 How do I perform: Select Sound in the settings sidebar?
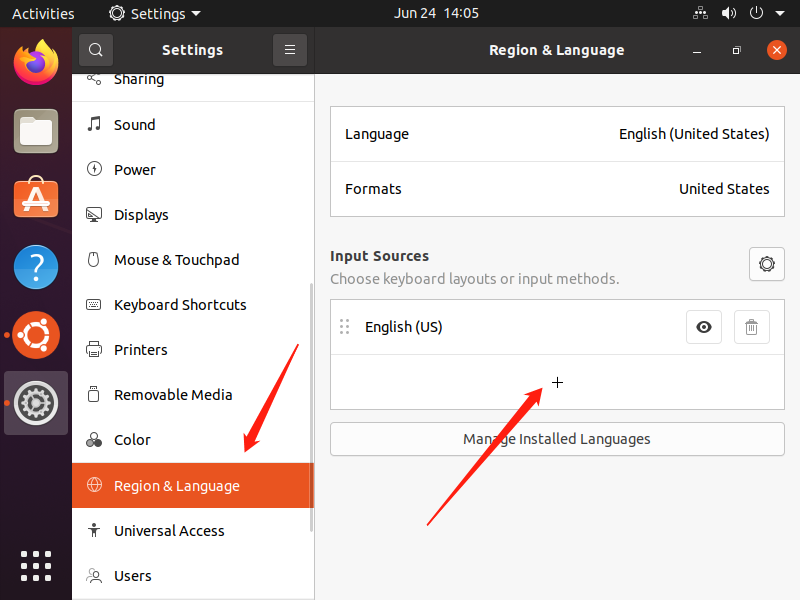[135, 125]
